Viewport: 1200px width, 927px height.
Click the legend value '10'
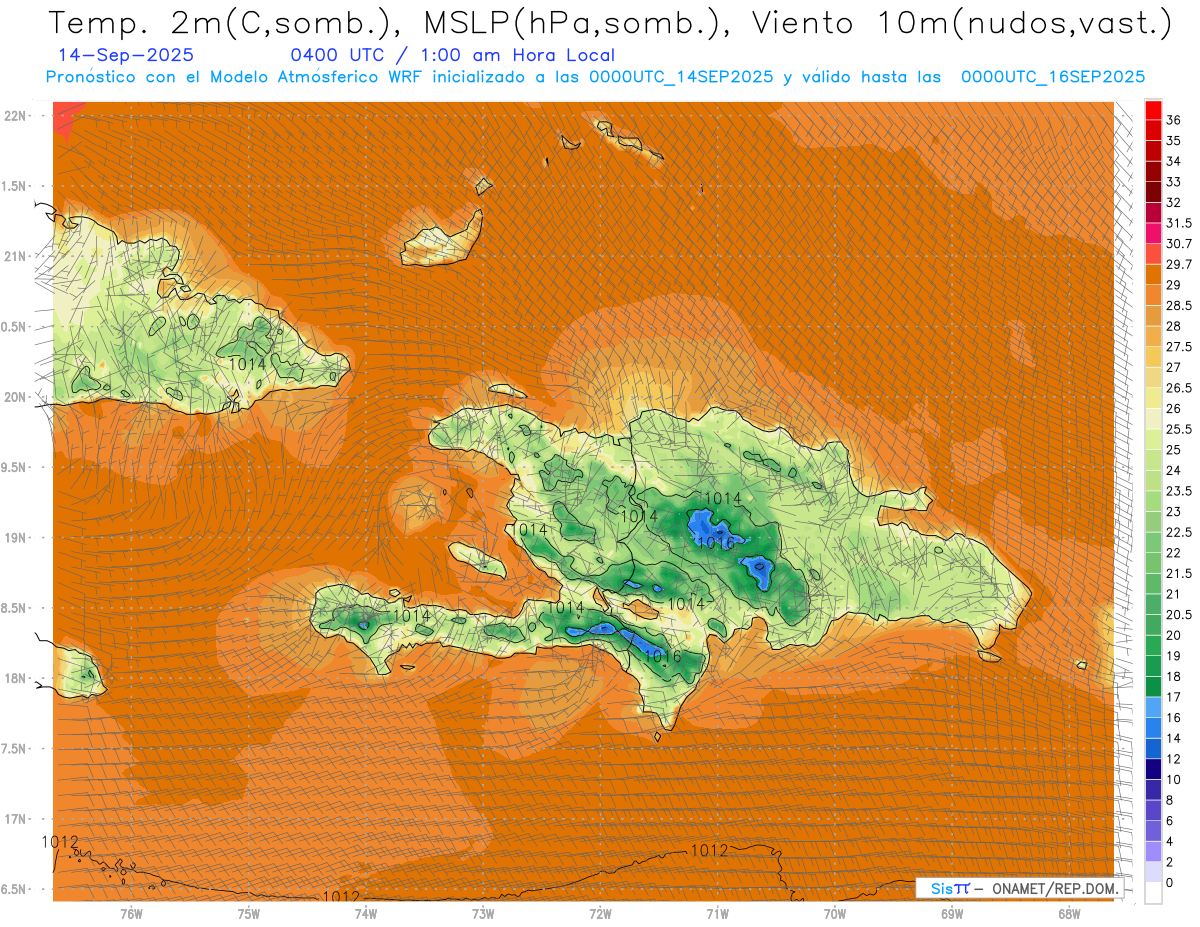pos(1174,779)
